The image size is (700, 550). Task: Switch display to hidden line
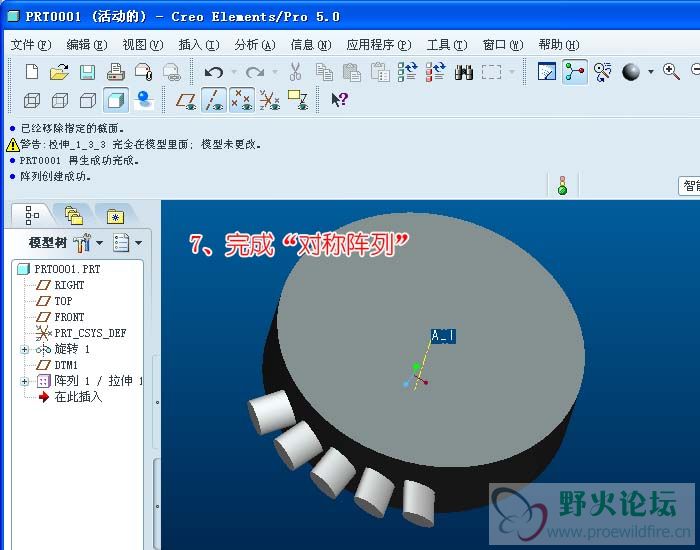click(60, 100)
